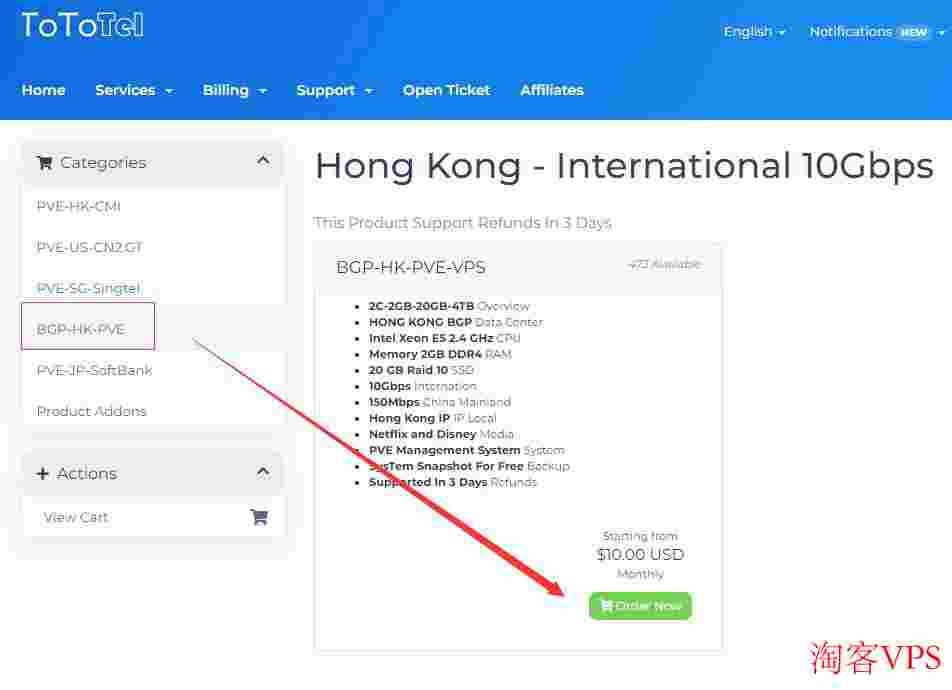Open the Product Addons category
The image size is (952, 690).
tap(153, 411)
